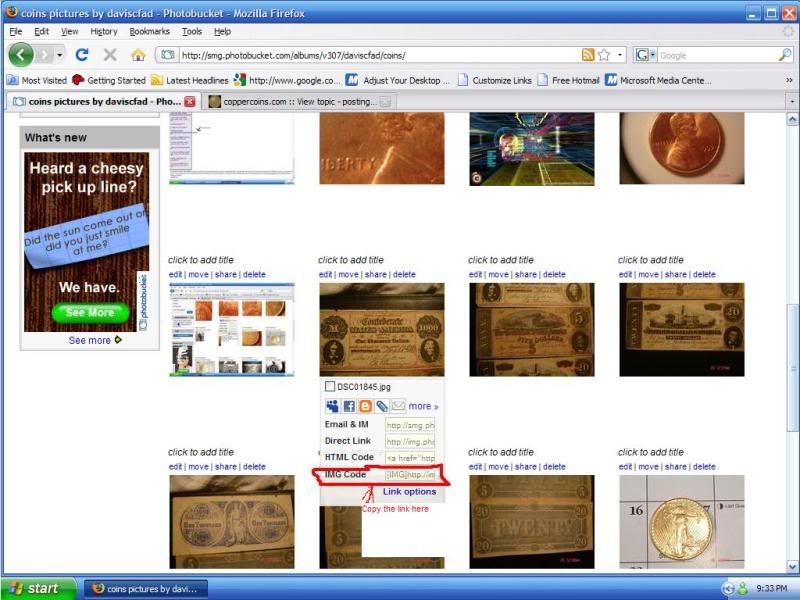Click Microsoft Media Center bookmark
This screenshot has height=600, width=800.
[658, 81]
